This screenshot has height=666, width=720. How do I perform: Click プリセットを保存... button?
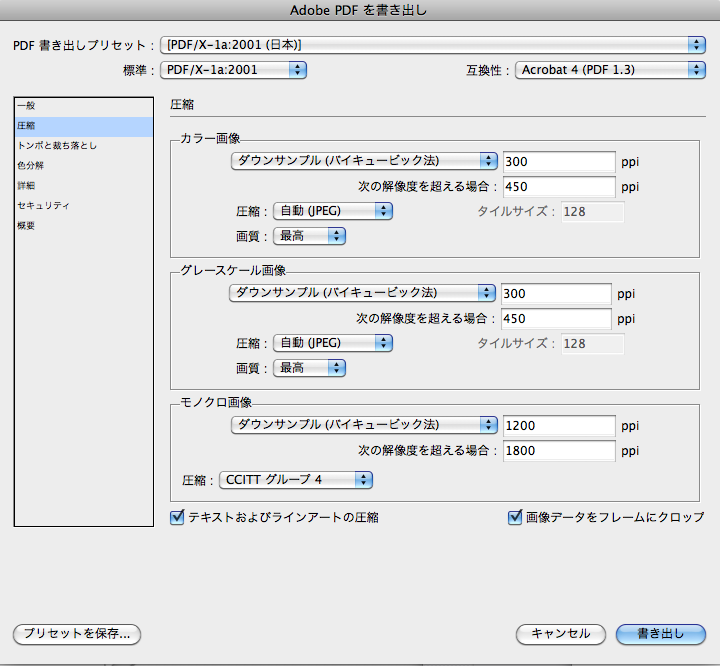point(77,634)
